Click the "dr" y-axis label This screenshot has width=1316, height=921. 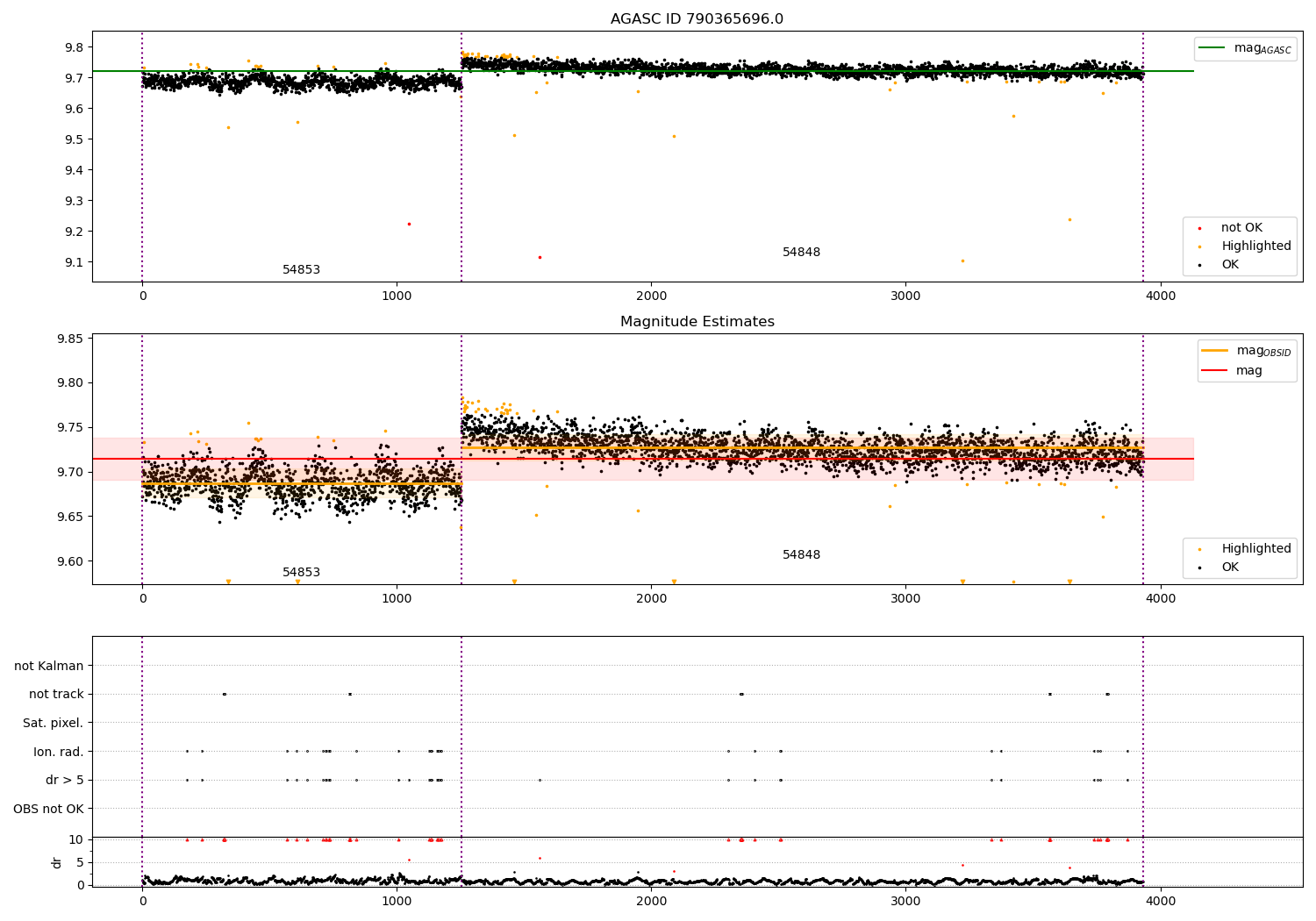pyautogui.click(x=57, y=862)
